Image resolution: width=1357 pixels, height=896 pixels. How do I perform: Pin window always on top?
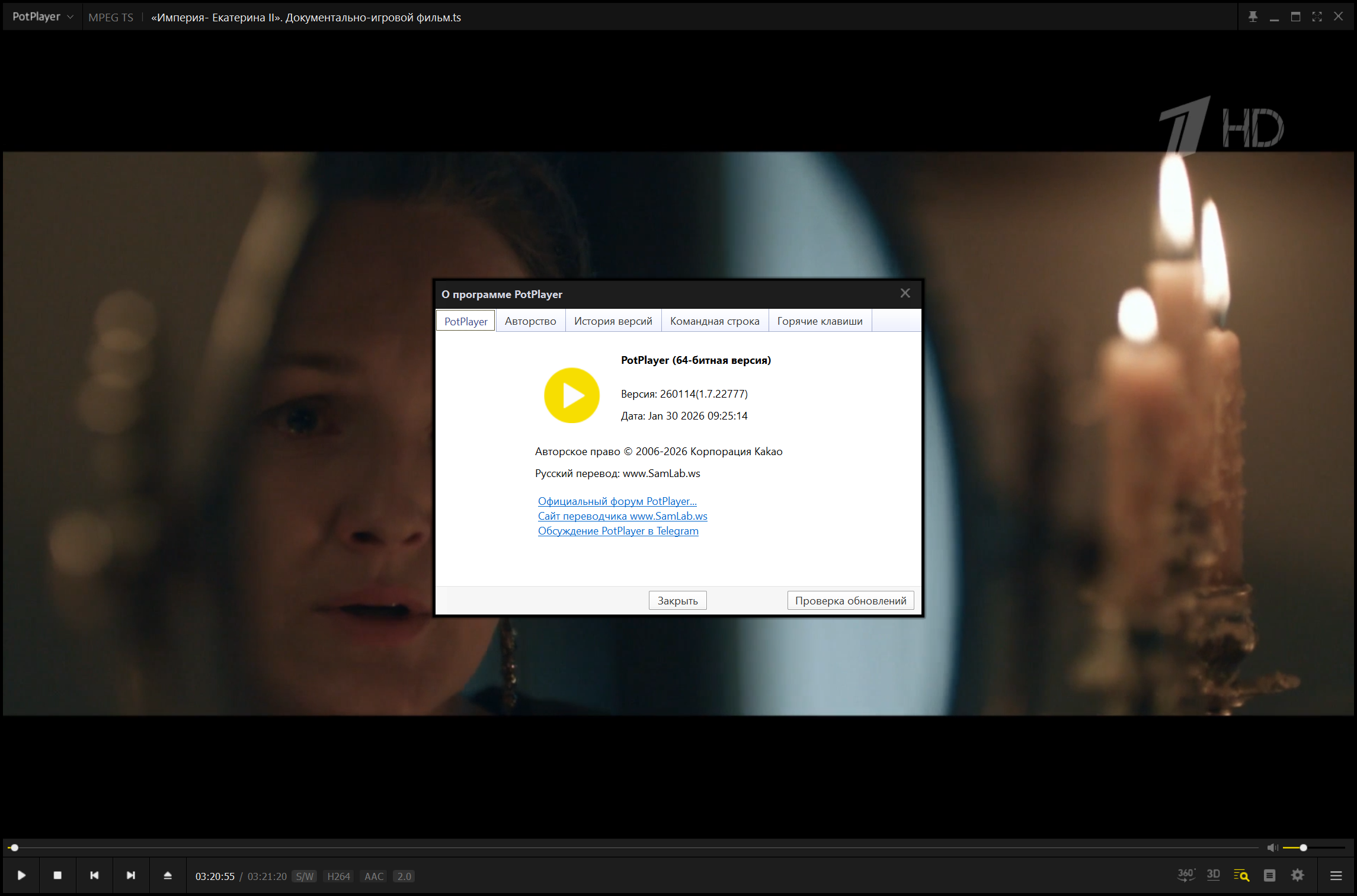1253,17
